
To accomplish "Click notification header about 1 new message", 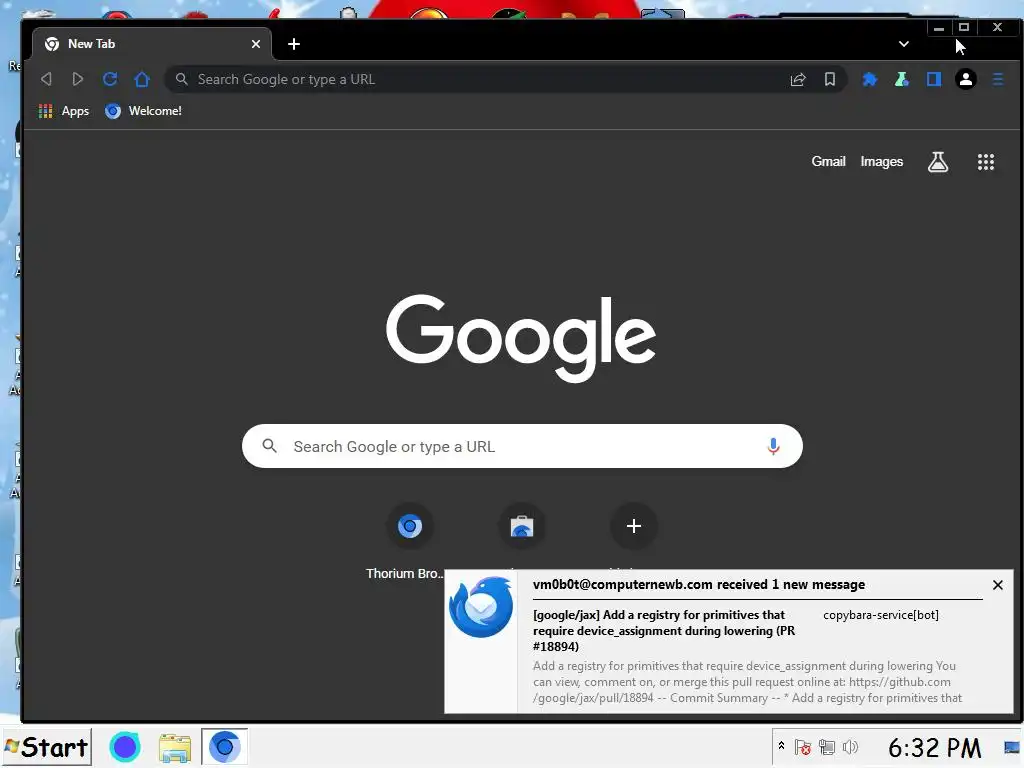I will point(699,584).
